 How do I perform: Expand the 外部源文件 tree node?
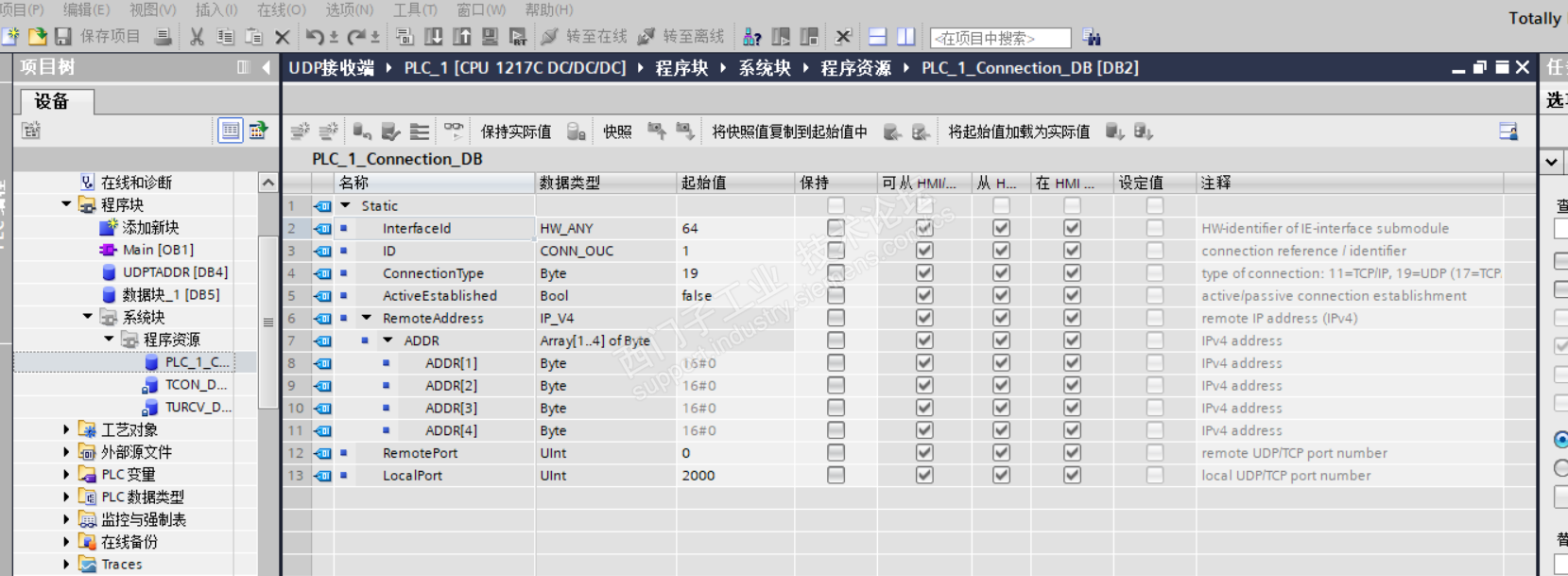pos(66,452)
